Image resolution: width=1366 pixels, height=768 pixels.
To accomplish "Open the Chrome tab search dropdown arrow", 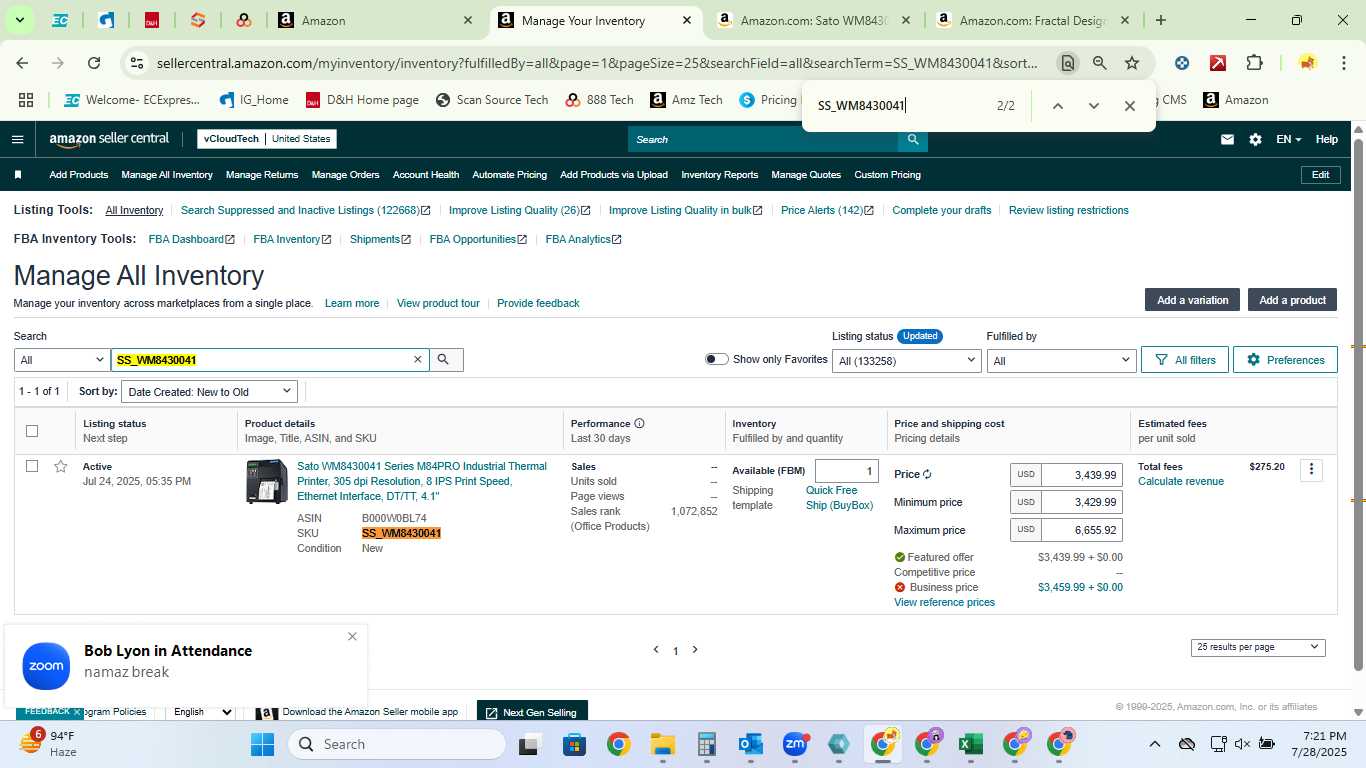I will pos(19,20).
